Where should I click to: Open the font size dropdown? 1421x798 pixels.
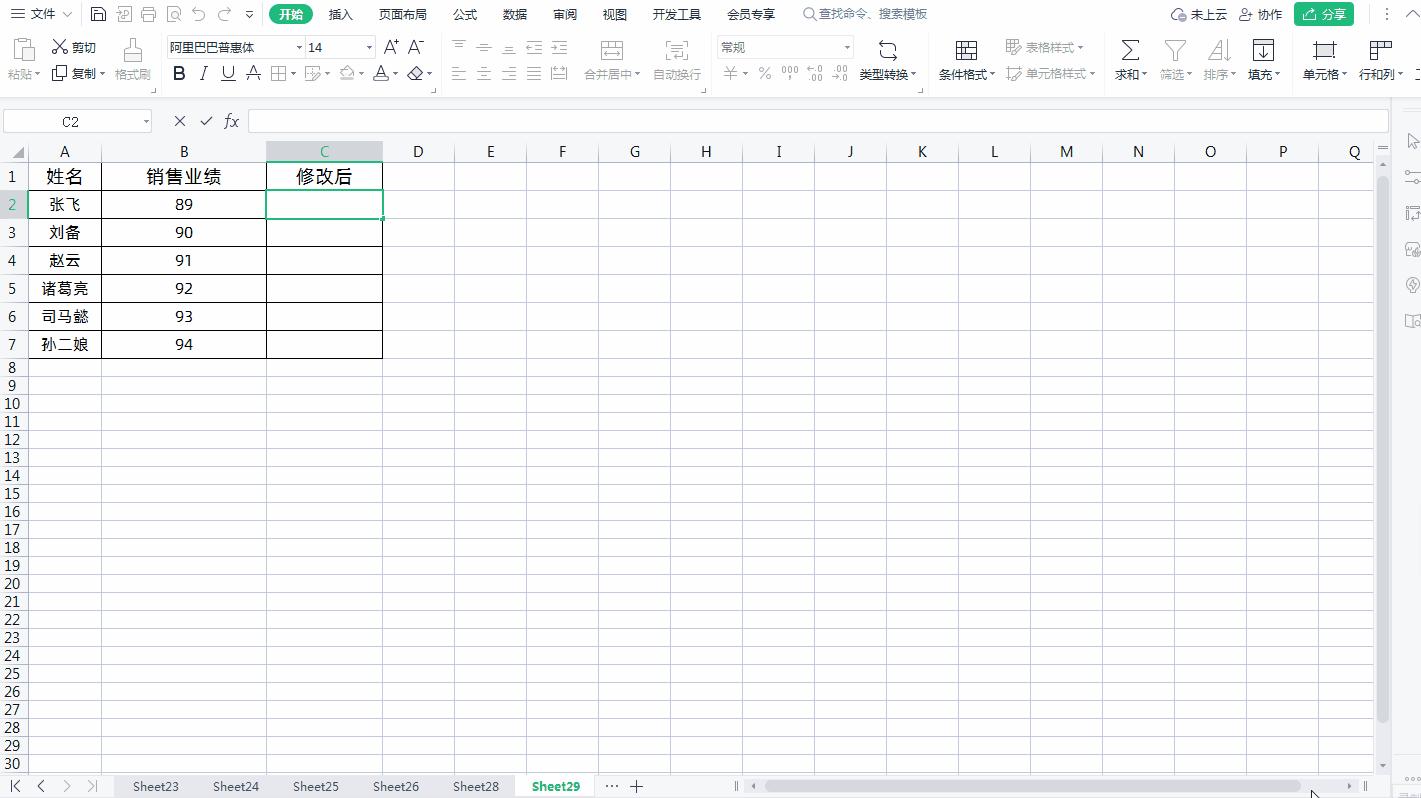tap(369, 47)
